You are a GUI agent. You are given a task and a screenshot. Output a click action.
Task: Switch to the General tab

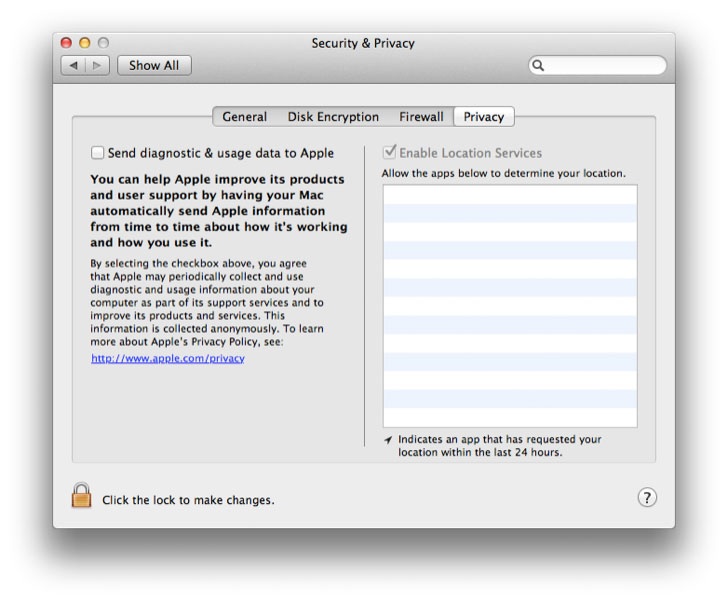pos(244,117)
